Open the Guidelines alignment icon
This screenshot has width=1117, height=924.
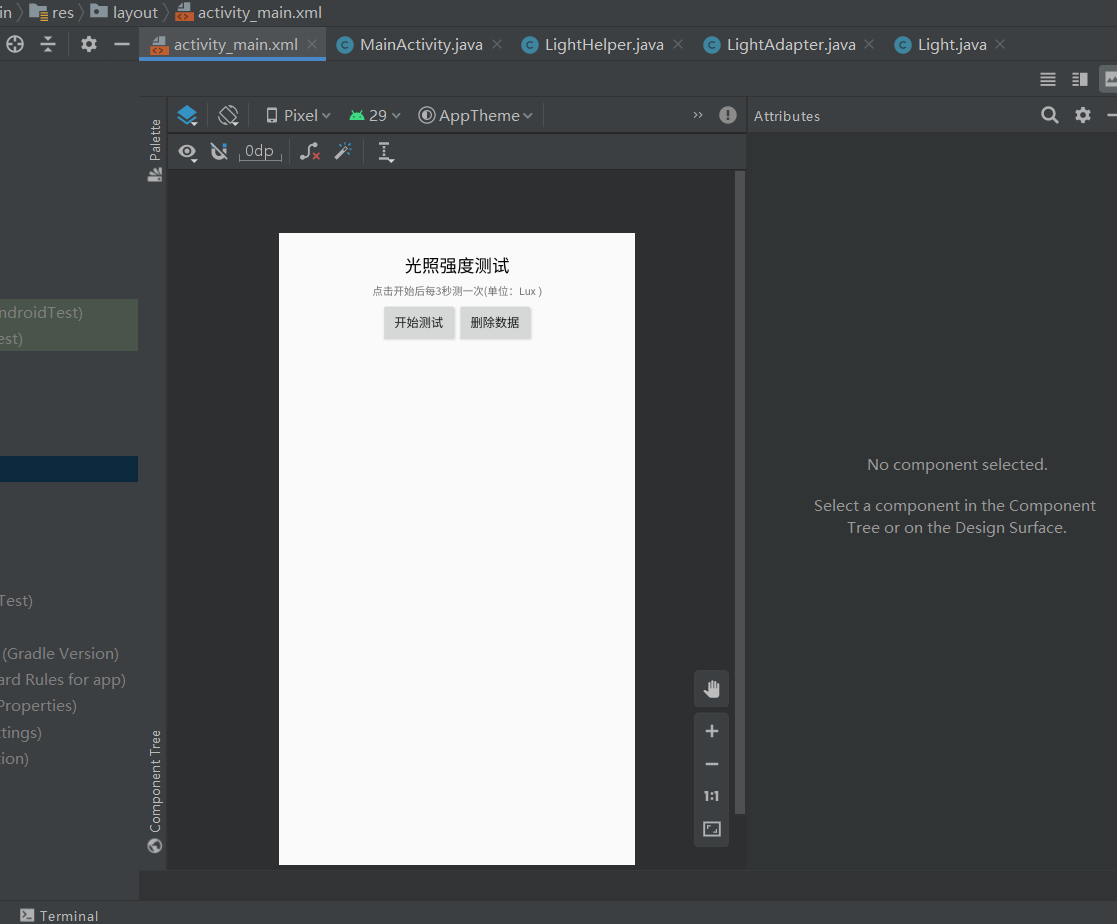click(385, 152)
